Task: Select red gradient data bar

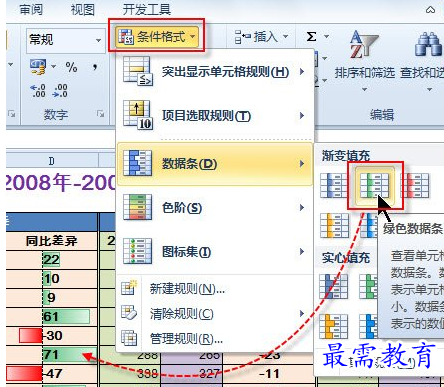Action: pos(415,185)
